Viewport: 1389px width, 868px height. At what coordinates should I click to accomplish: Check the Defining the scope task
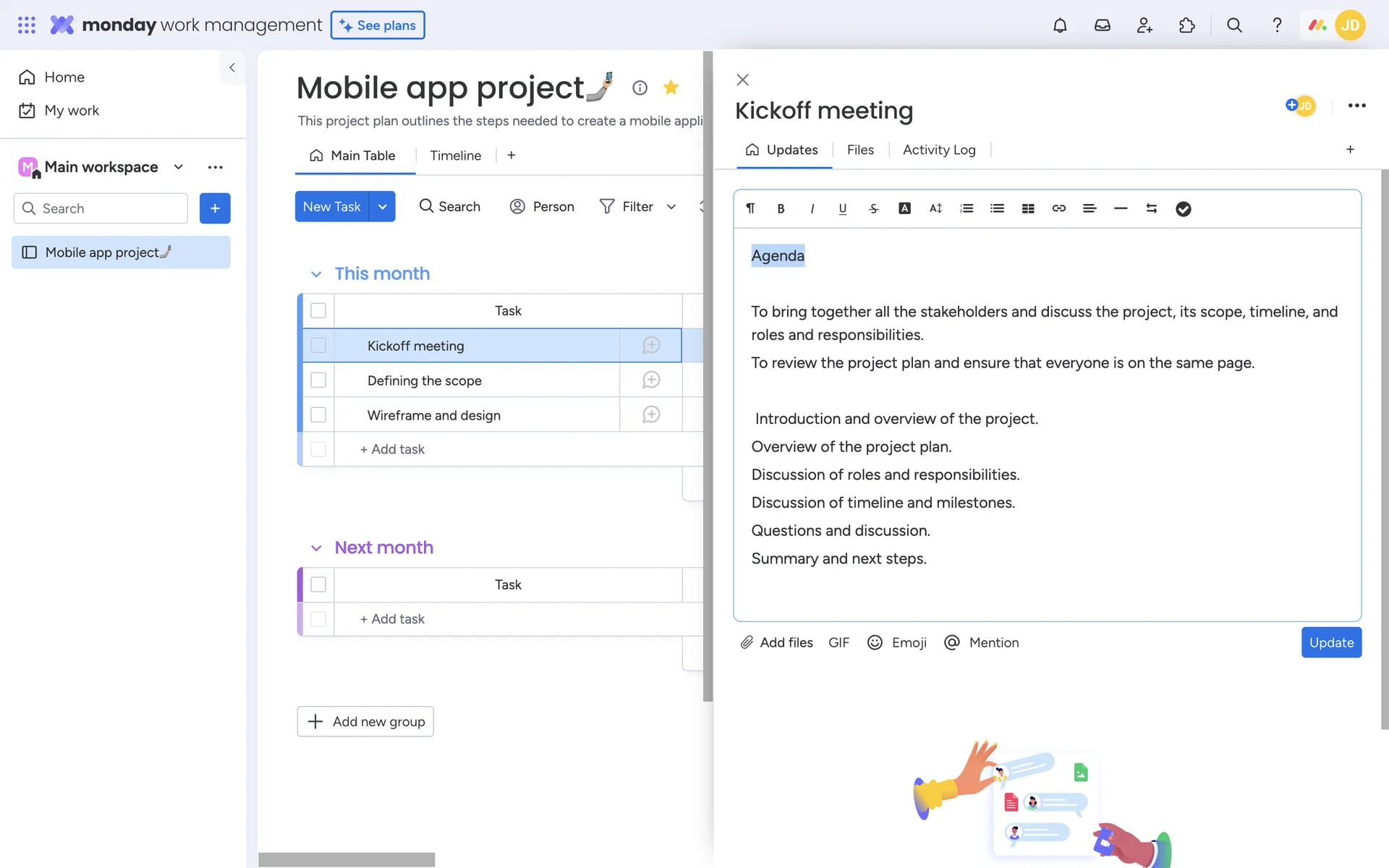[318, 380]
